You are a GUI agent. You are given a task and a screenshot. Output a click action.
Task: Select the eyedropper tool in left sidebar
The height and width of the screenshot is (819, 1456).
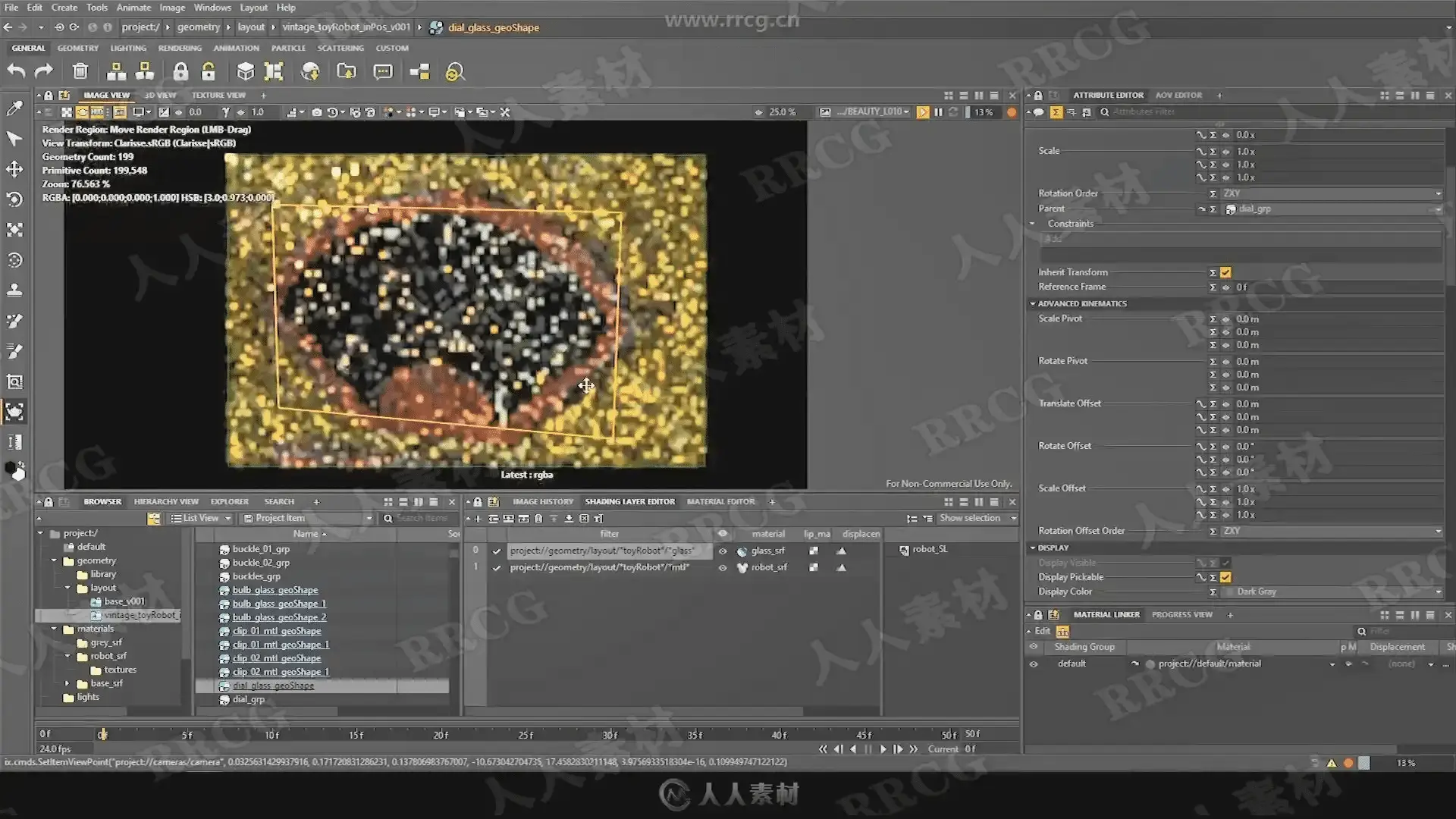tap(14, 108)
